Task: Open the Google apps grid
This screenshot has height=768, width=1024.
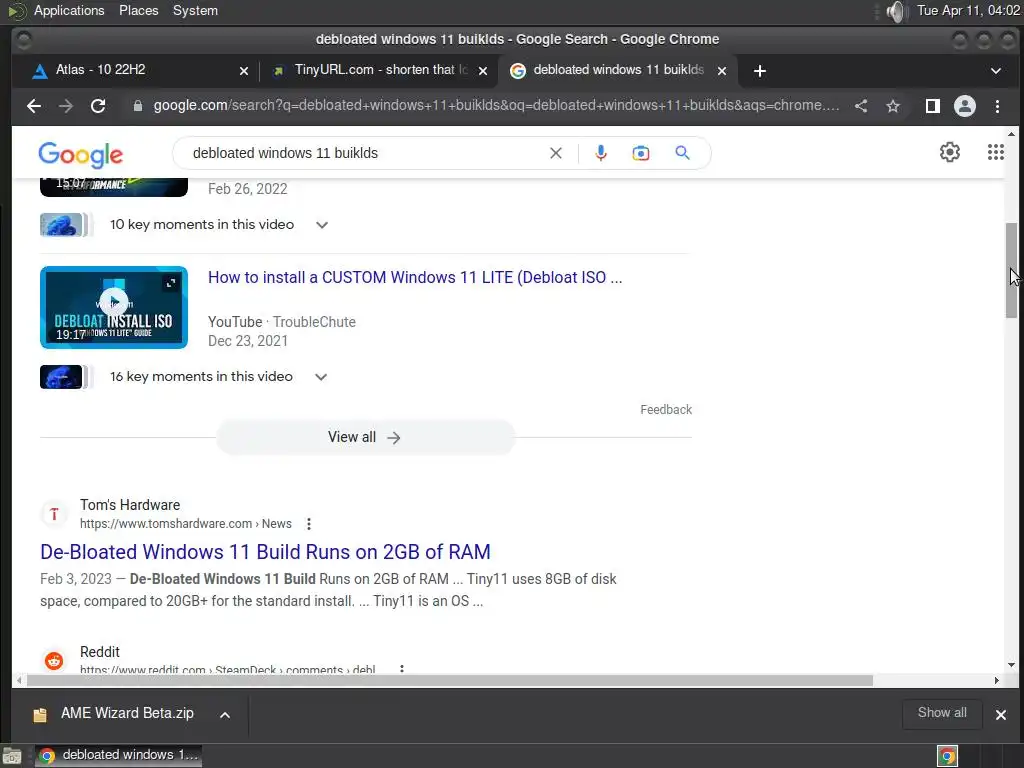Action: pos(995,152)
